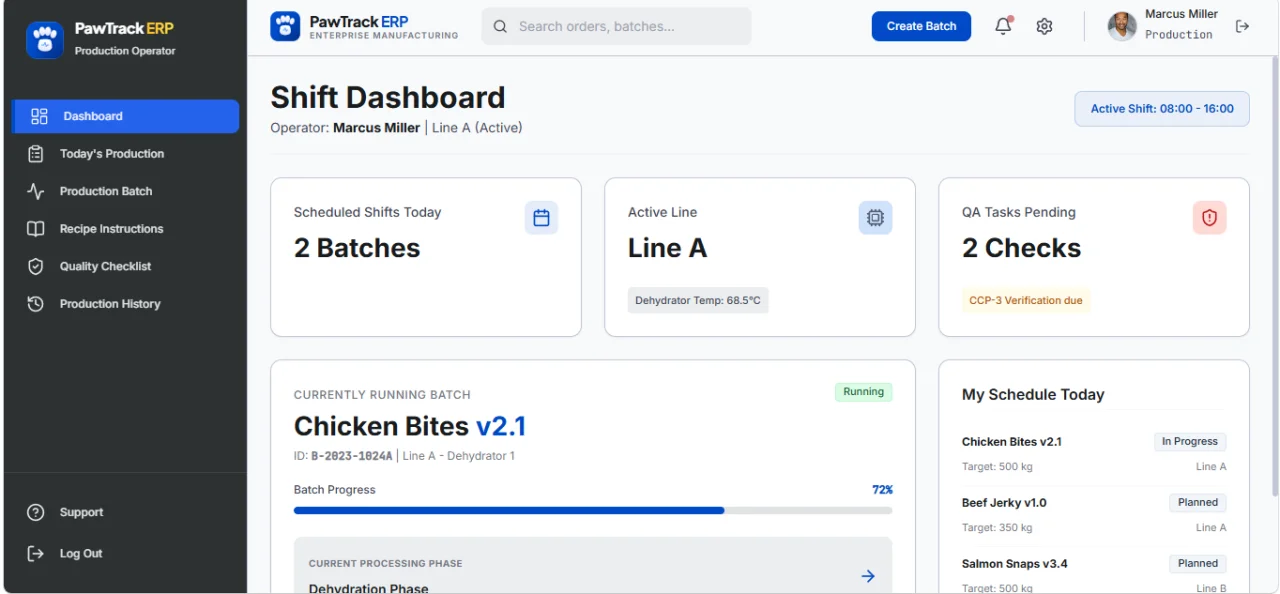Click the Line A value on Active Line card
1280x594 pixels.
667,248
